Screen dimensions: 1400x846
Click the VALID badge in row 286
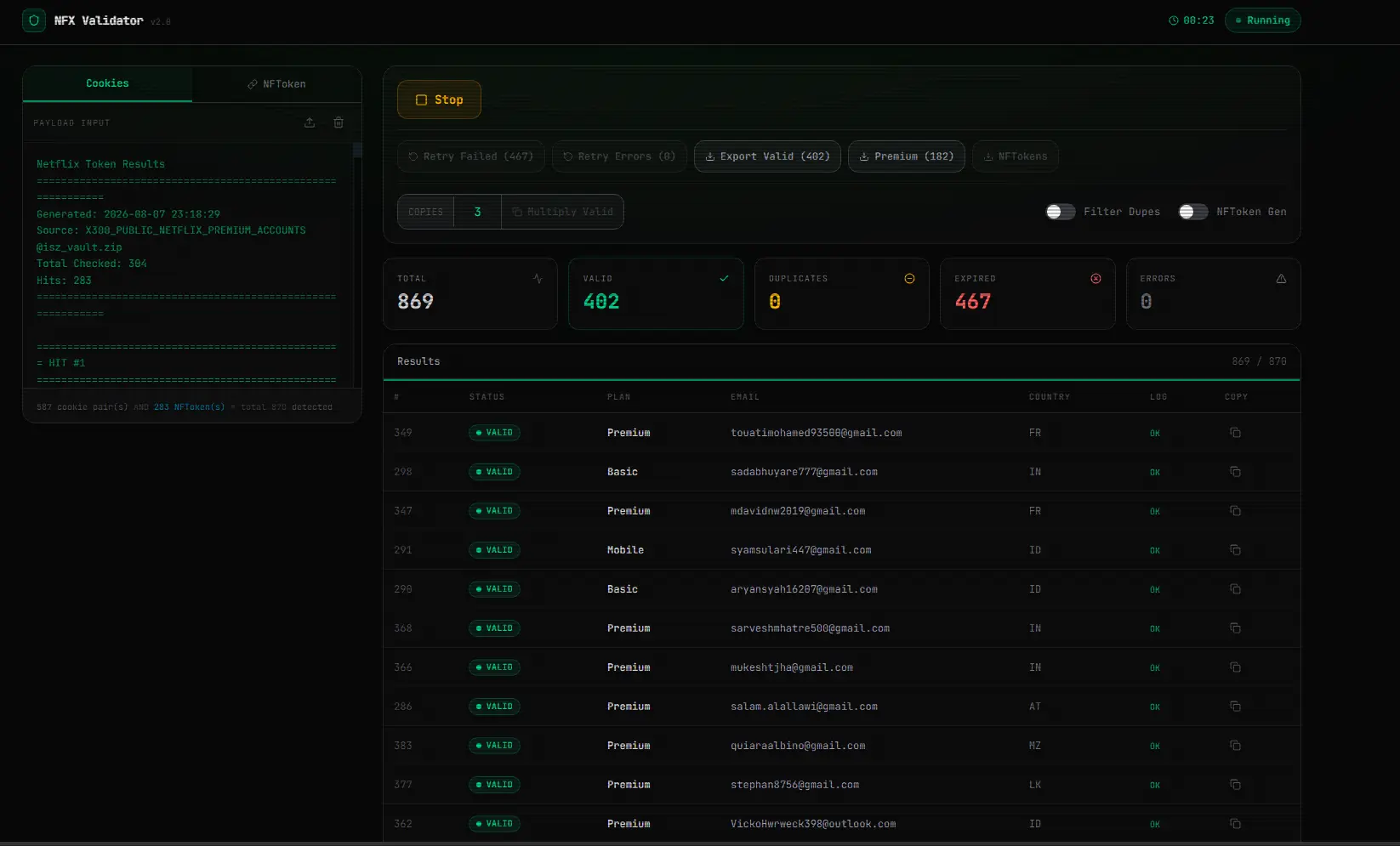point(494,707)
